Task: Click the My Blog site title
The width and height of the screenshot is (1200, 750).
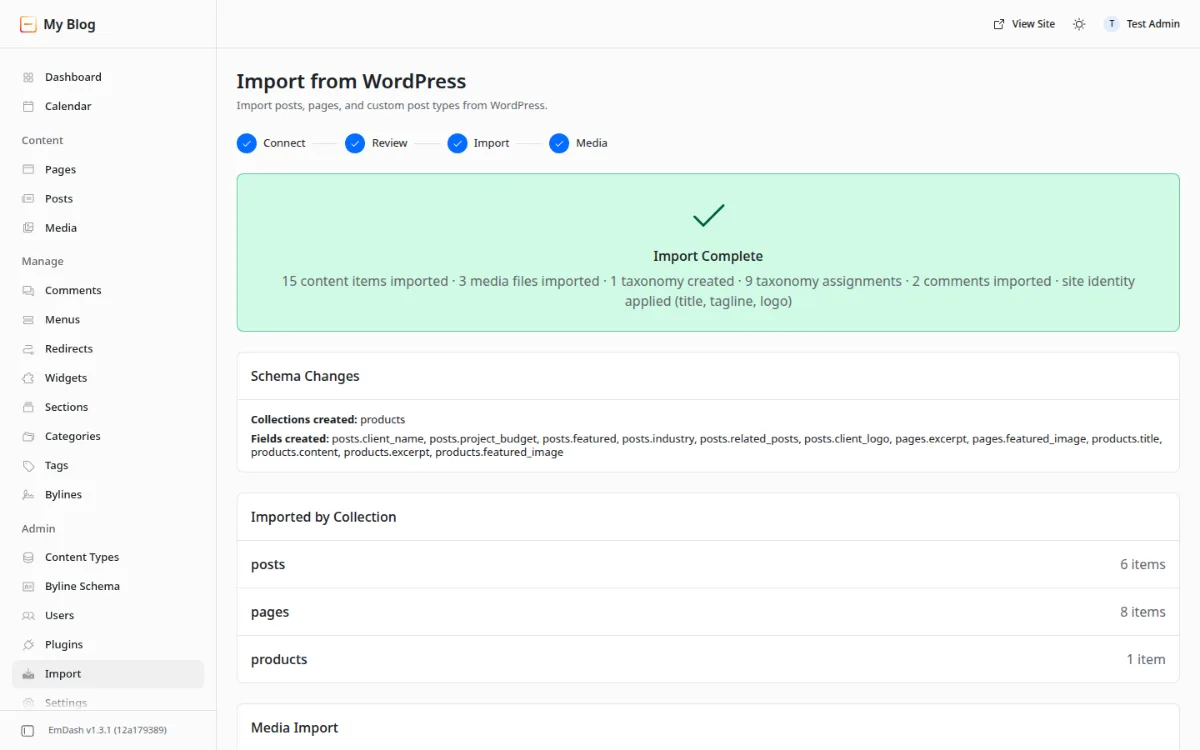Action: 70,24
